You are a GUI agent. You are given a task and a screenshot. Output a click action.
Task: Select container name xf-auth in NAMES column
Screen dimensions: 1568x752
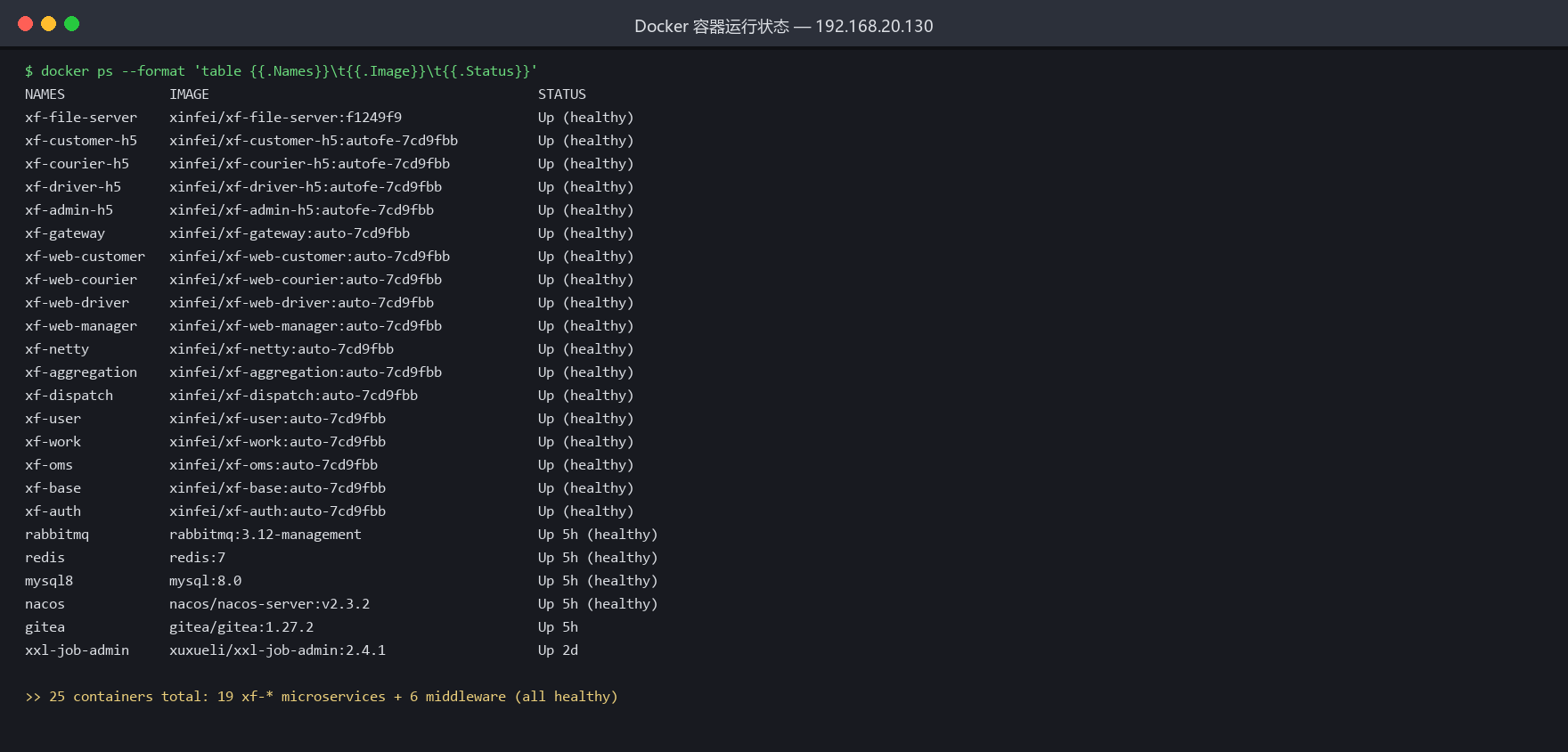(x=53, y=511)
